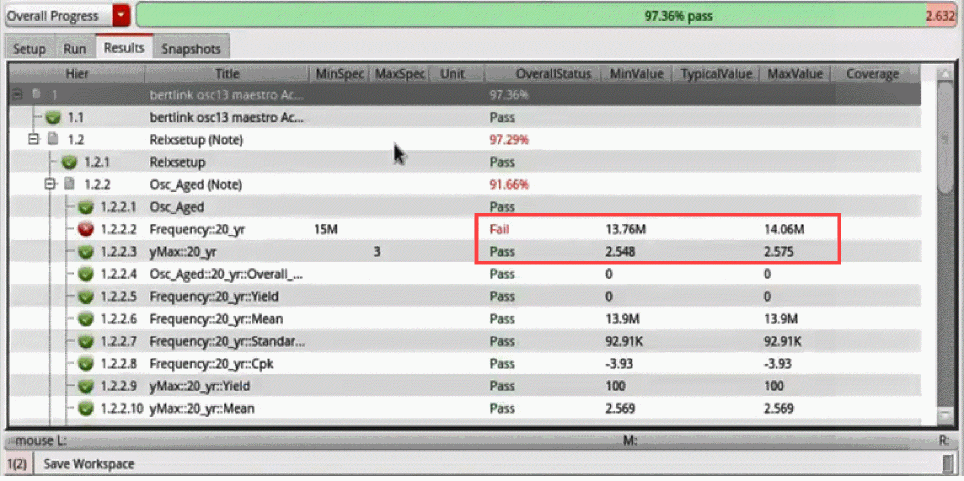
Task: Click the red fail icon for row 1.2.2.2
Action: click(x=86, y=230)
